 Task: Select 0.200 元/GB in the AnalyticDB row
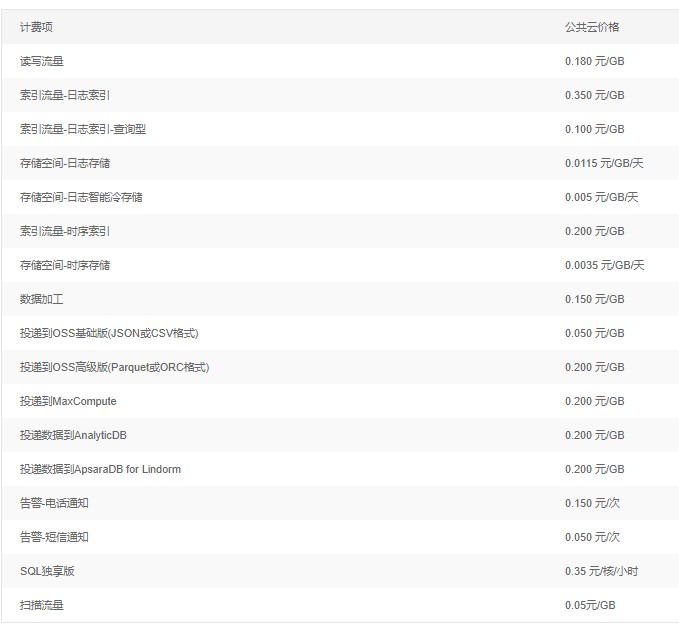coord(595,435)
